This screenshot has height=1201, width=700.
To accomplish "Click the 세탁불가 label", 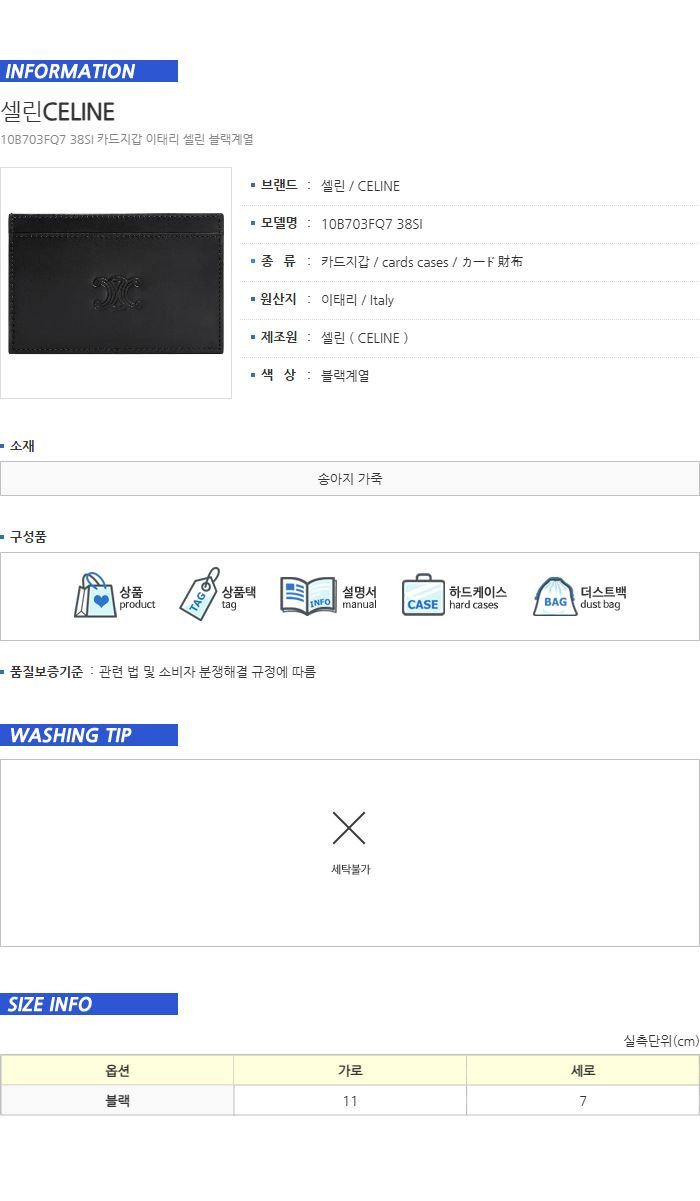I will pos(351,869).
